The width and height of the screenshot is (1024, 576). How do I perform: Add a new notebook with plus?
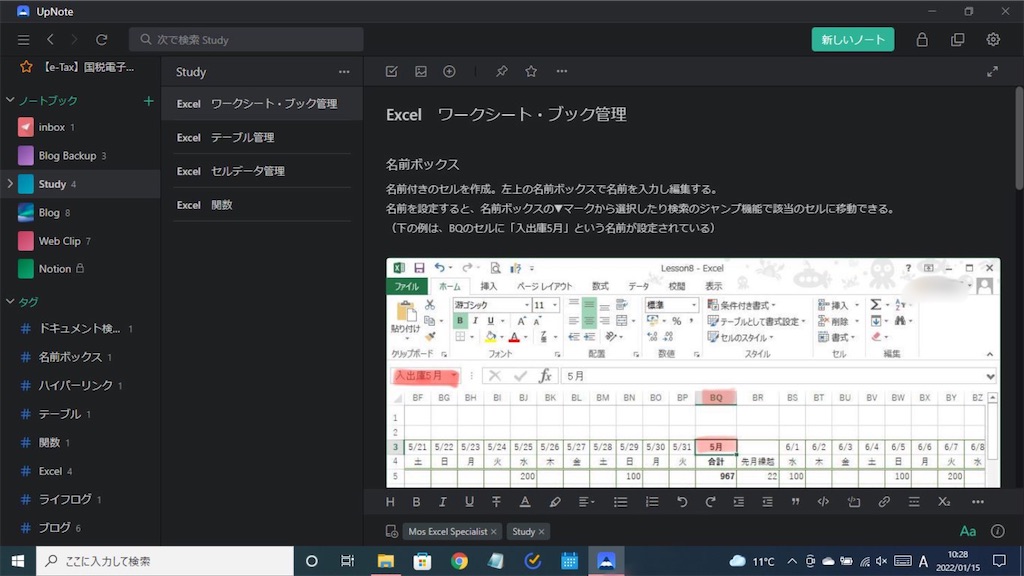pos(148,101)
